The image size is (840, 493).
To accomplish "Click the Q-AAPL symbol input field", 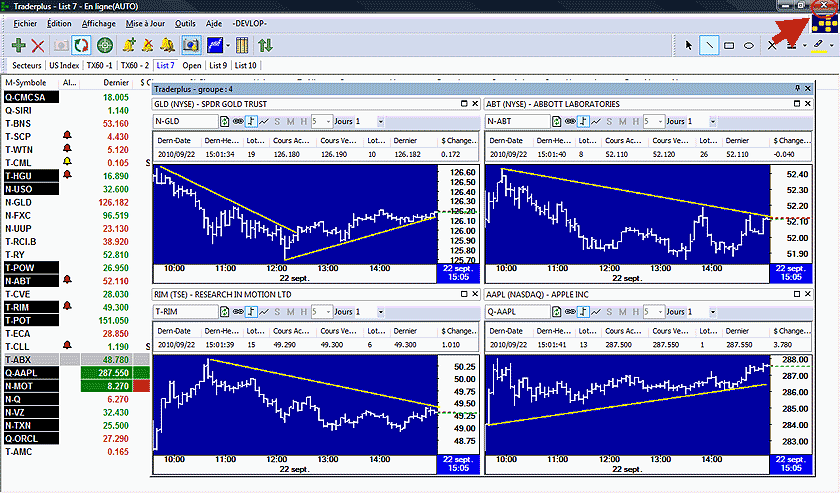I will (518, 312).
